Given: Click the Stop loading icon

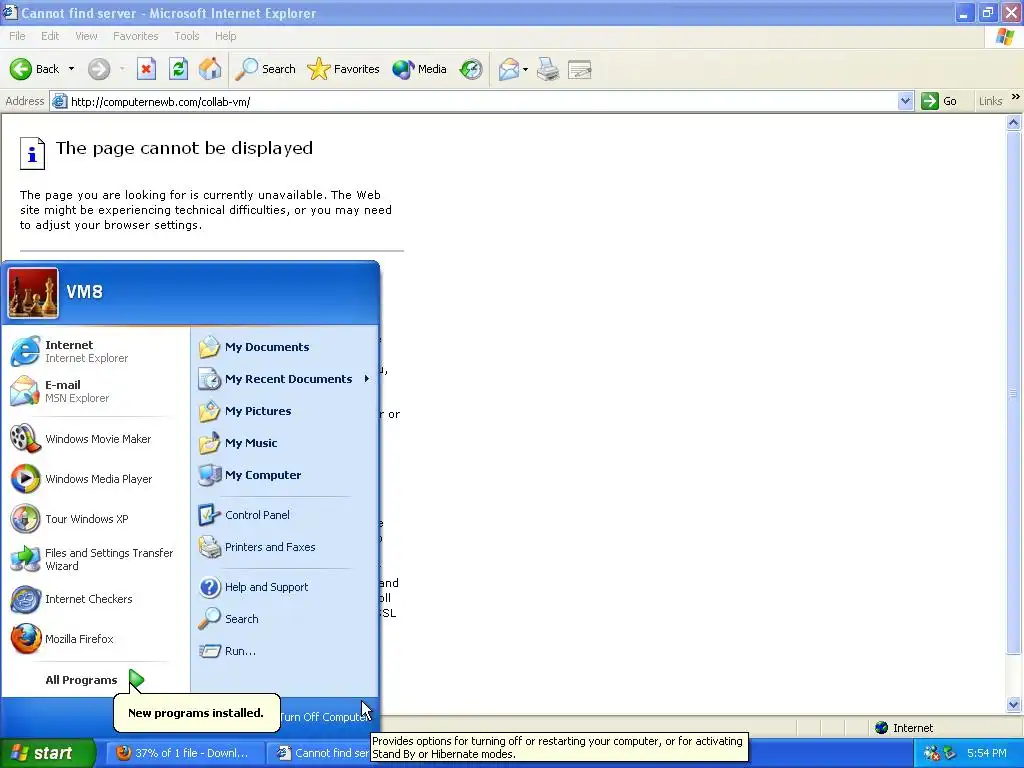Looking at the screenshot, I should [x=146, y=69].
